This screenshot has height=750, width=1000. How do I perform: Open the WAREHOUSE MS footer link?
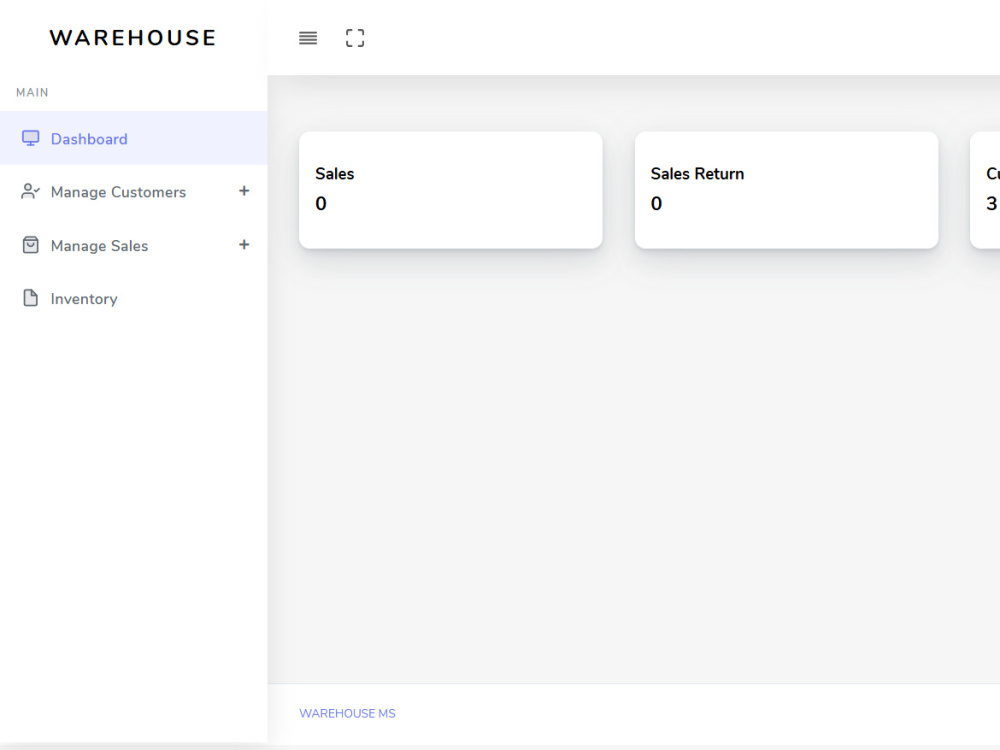[x=348, y=713]
